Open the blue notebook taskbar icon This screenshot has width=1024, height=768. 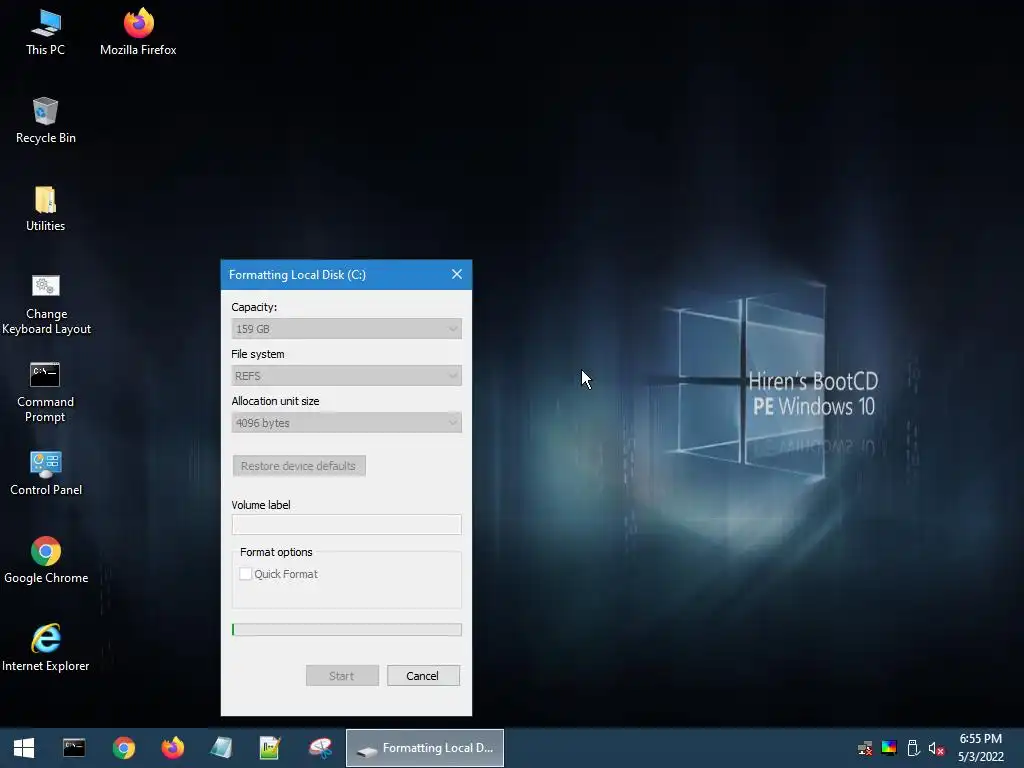[x=221, y=748]
